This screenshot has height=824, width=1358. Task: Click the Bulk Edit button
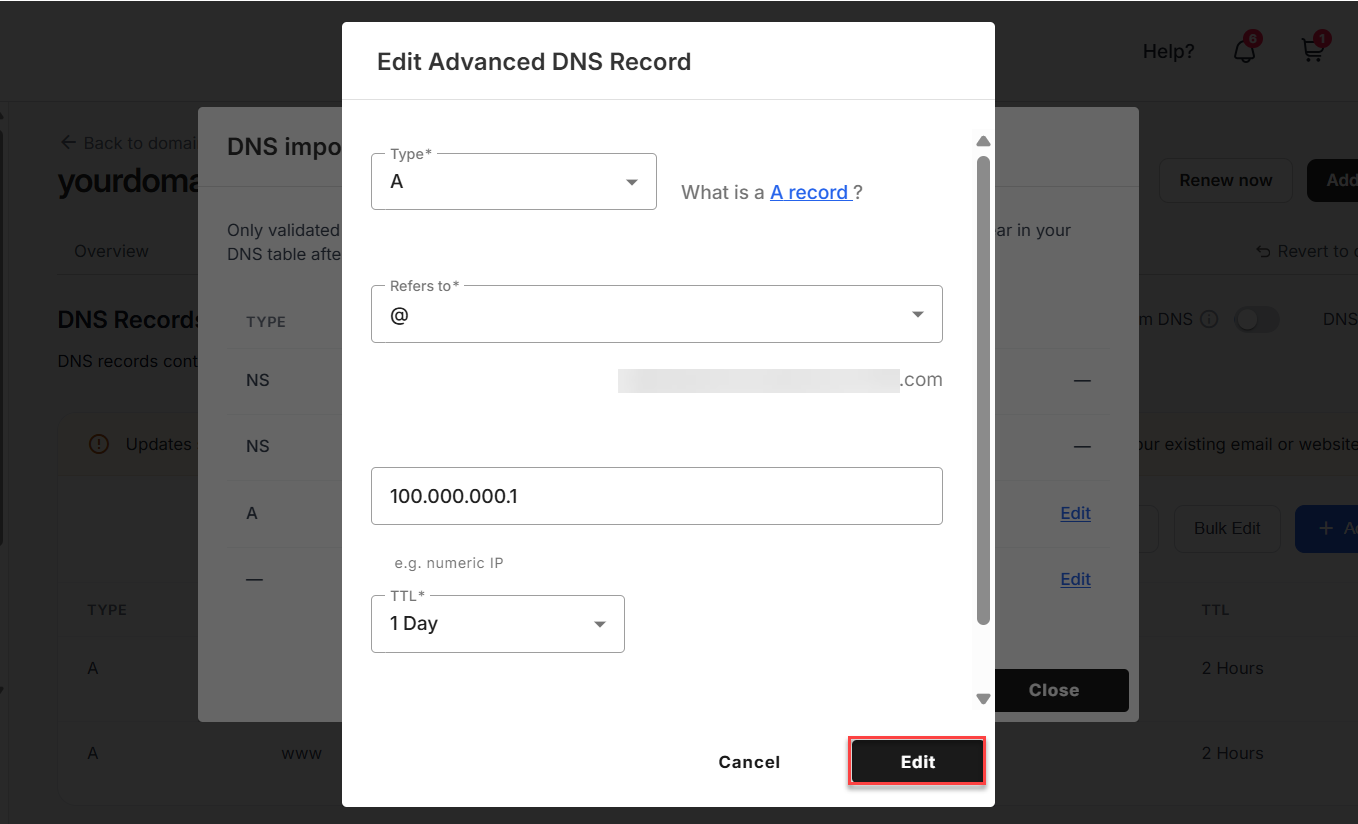coord(1227,528)
